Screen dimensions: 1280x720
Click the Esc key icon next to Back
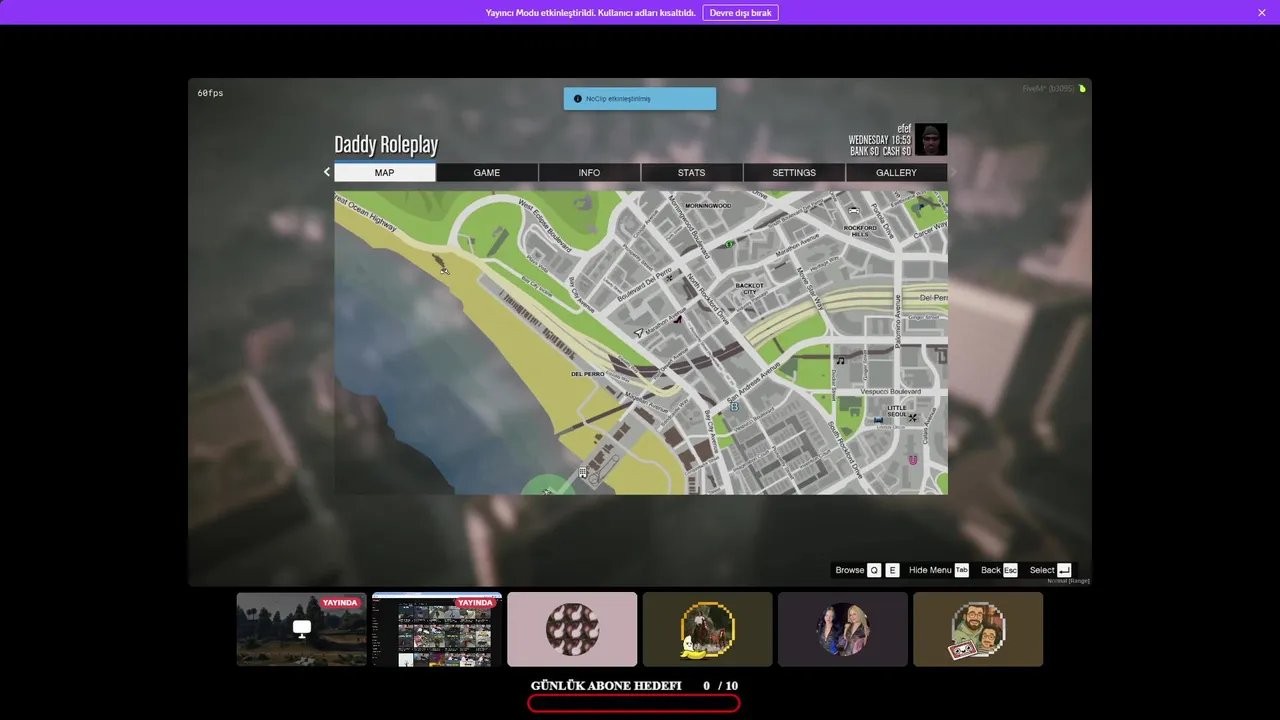click(1010, 570)
